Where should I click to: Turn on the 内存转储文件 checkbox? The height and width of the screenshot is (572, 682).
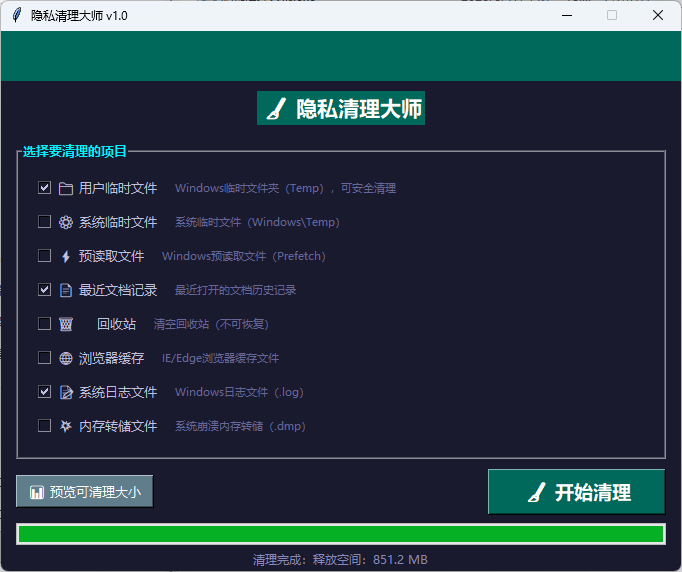coord(44,425)
